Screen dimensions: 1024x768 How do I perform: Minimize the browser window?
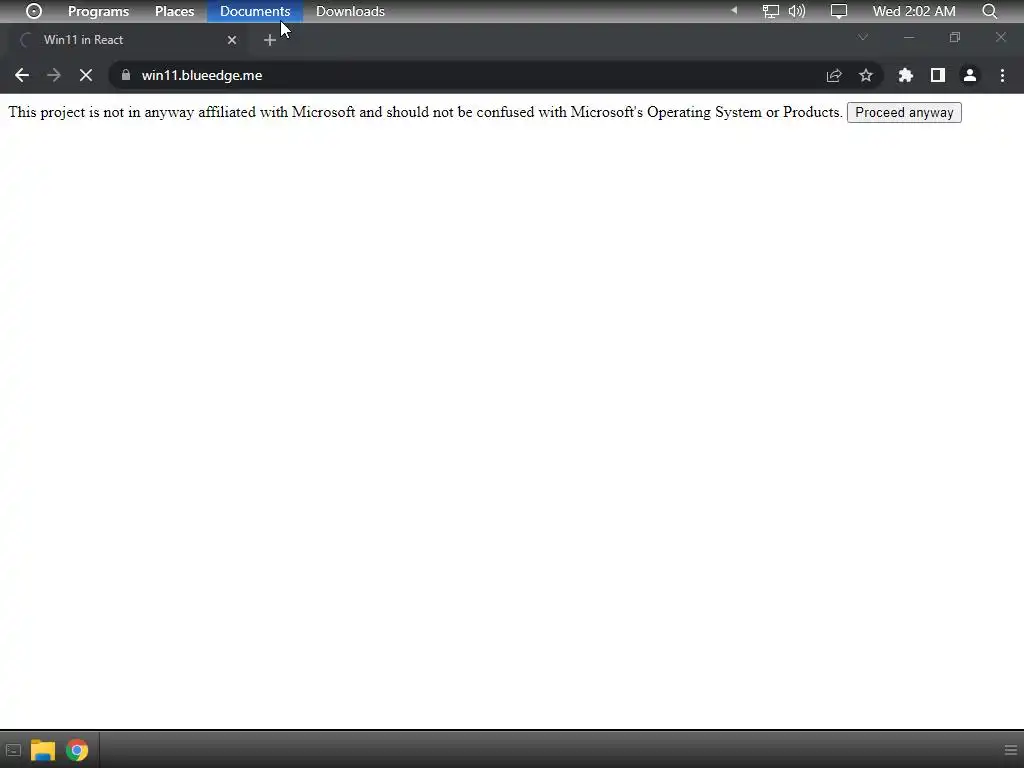[908, 38]
